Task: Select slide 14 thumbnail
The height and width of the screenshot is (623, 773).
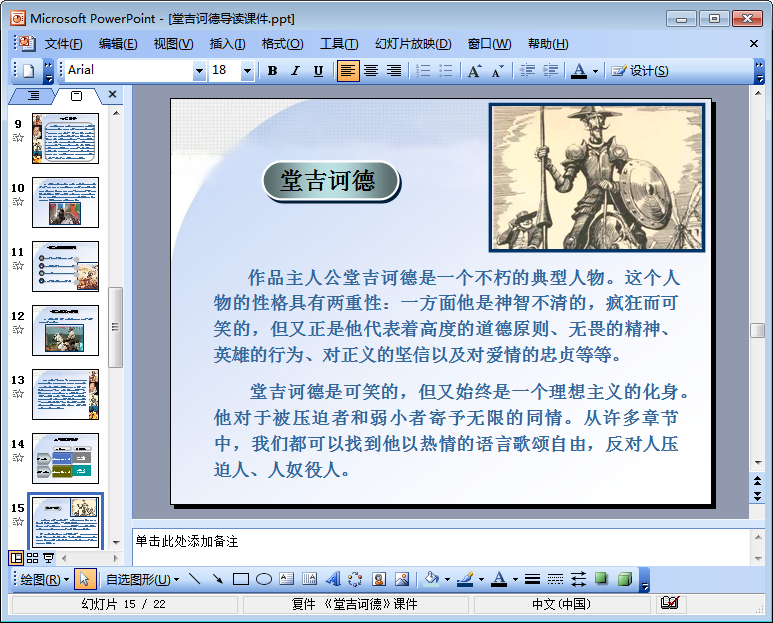Action: point(66,459)
